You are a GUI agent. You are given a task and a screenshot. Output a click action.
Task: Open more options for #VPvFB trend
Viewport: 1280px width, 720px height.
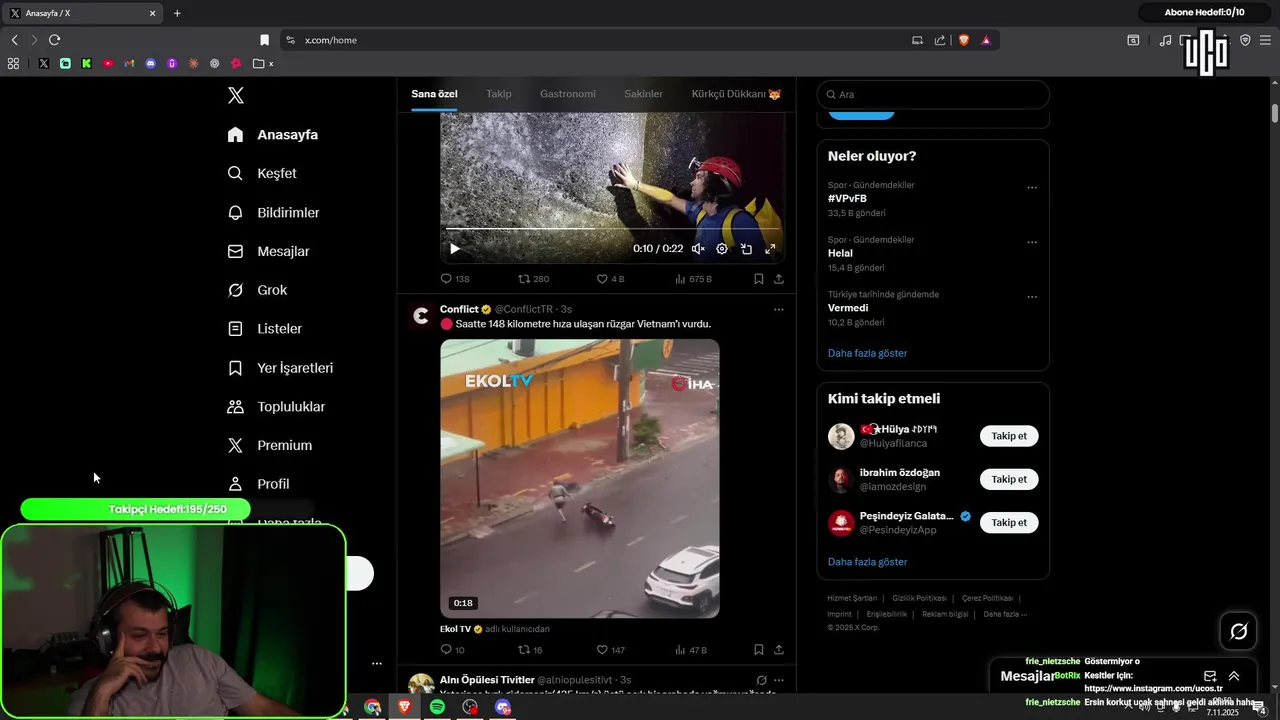1032,187
